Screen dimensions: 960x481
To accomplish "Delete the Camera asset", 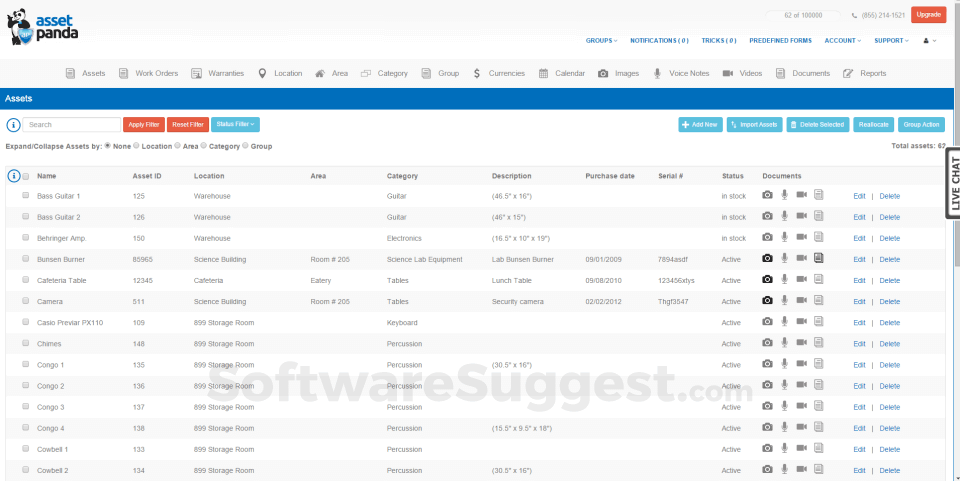I will click(x=890, y=301).
